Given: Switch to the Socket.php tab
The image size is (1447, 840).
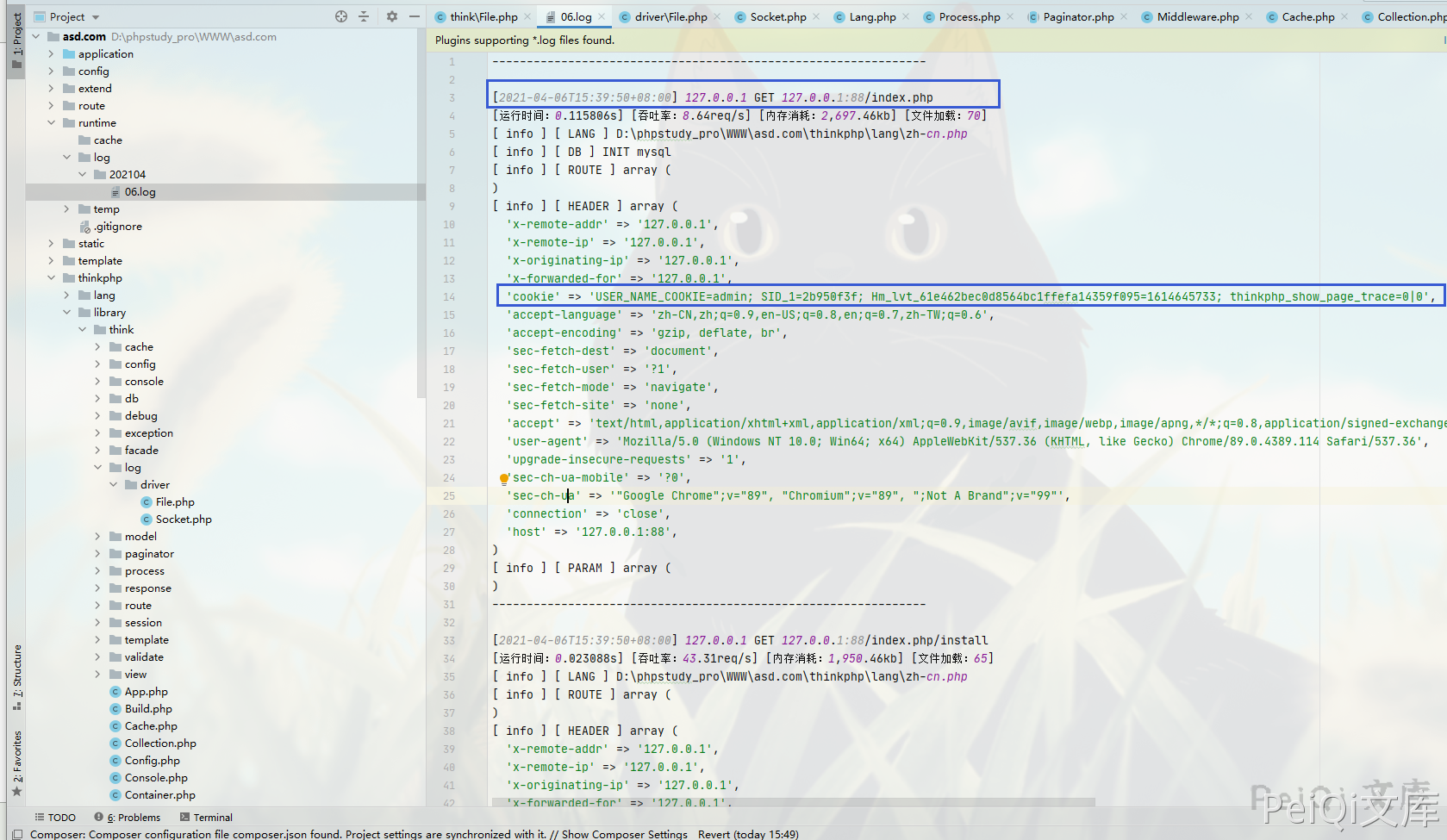Looking at the screenshot, I should 777,16.
